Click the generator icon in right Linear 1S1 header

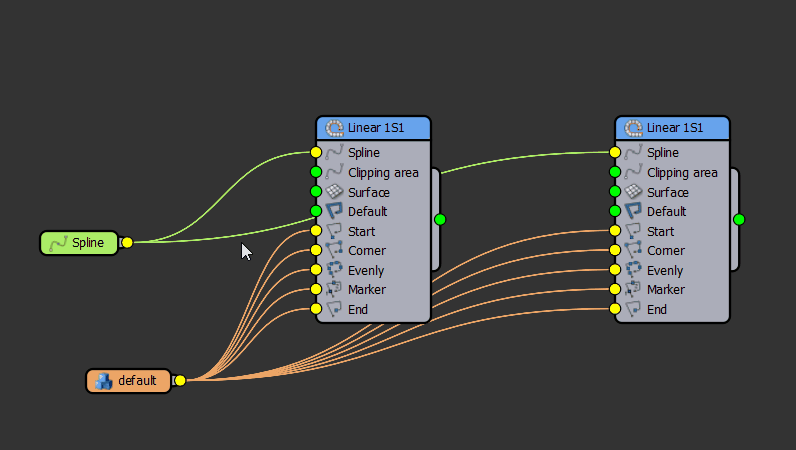tap(634, 128)
